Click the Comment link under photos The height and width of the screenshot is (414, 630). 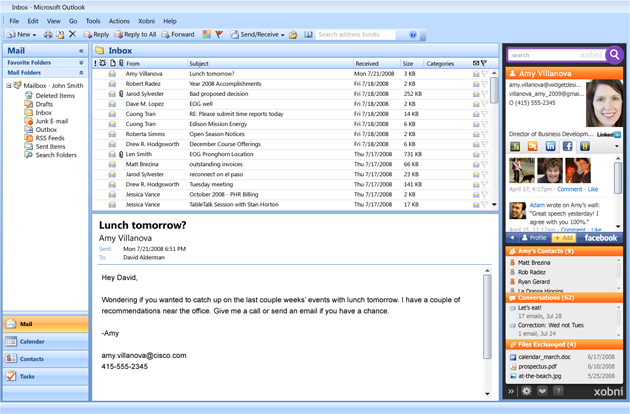(569, 189)
